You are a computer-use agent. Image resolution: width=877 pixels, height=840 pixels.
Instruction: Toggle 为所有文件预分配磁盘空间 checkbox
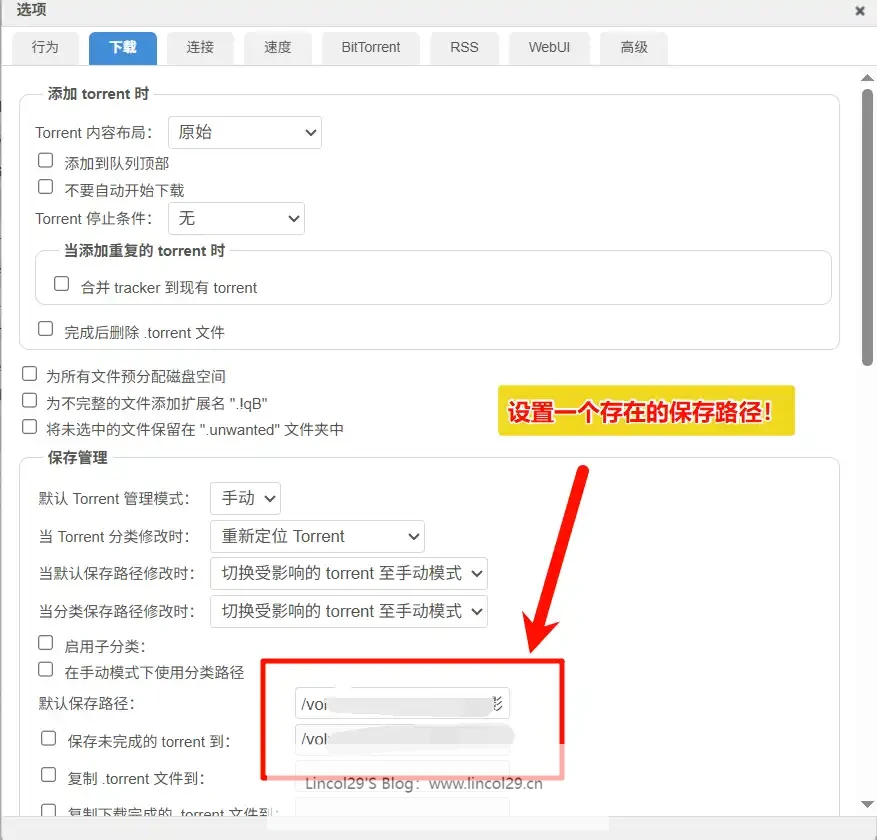click(30, 374)
